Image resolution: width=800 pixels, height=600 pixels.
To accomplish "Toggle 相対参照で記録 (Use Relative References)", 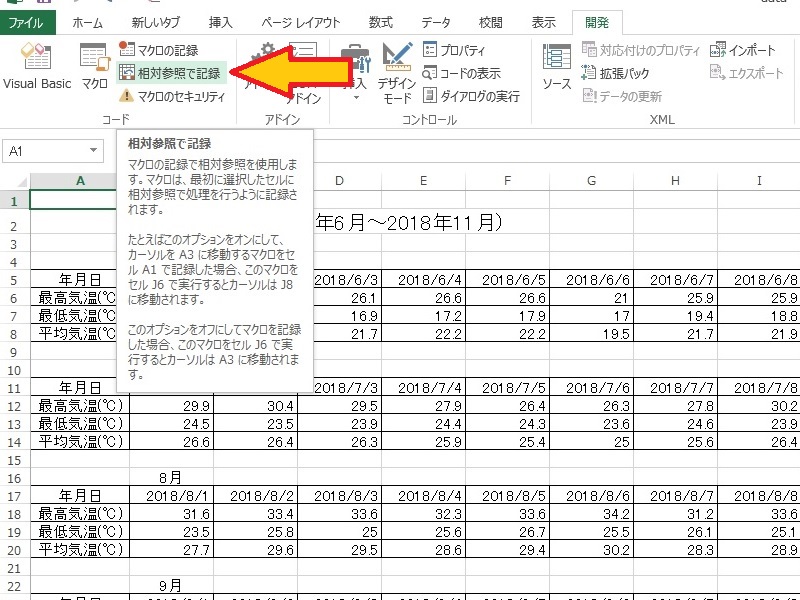I will (x=169, y=73).
